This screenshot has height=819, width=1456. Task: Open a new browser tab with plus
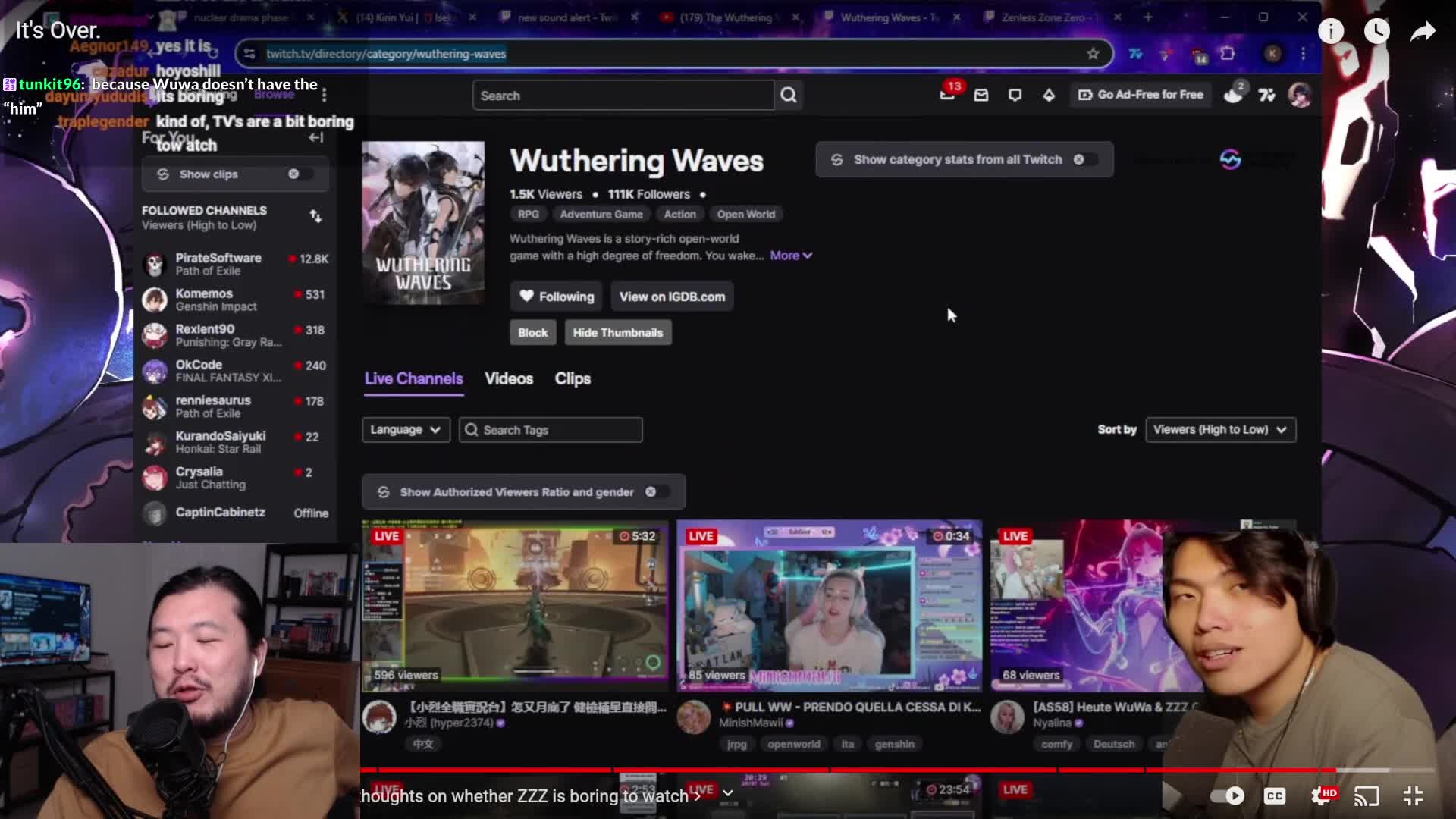[x=1148, y=17]
